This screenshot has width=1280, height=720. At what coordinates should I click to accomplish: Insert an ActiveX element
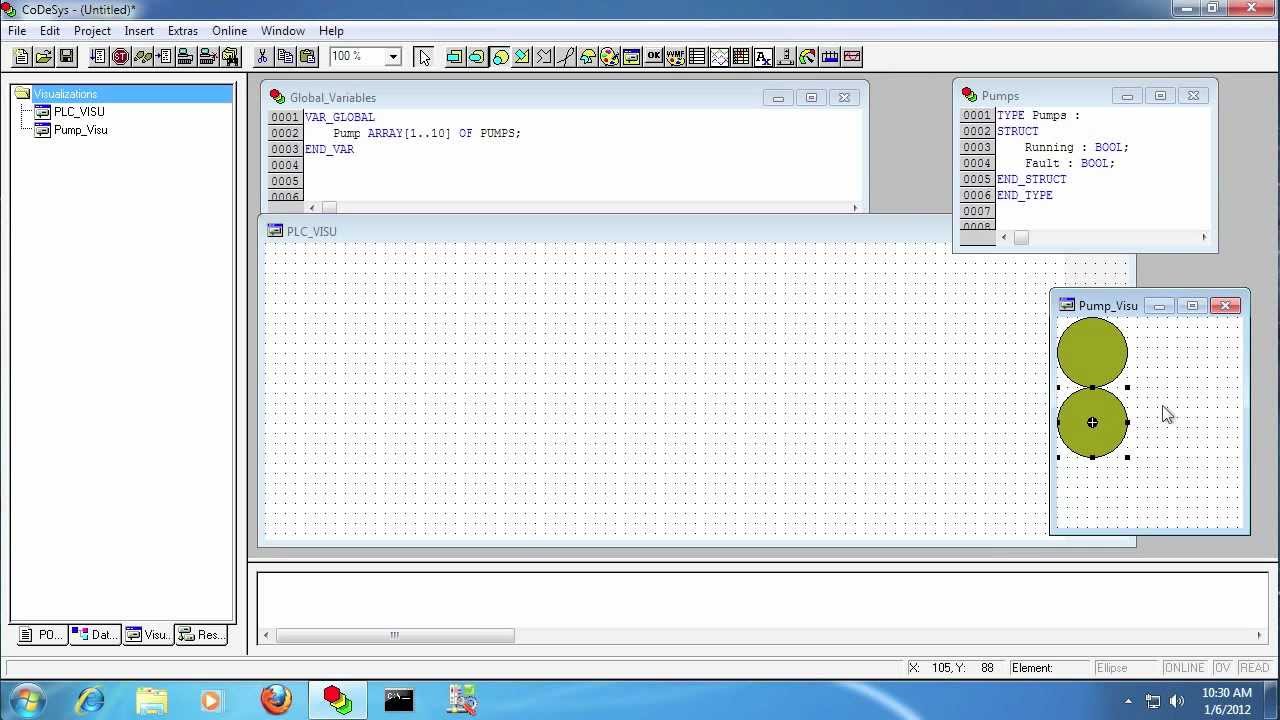pos(763,57)
